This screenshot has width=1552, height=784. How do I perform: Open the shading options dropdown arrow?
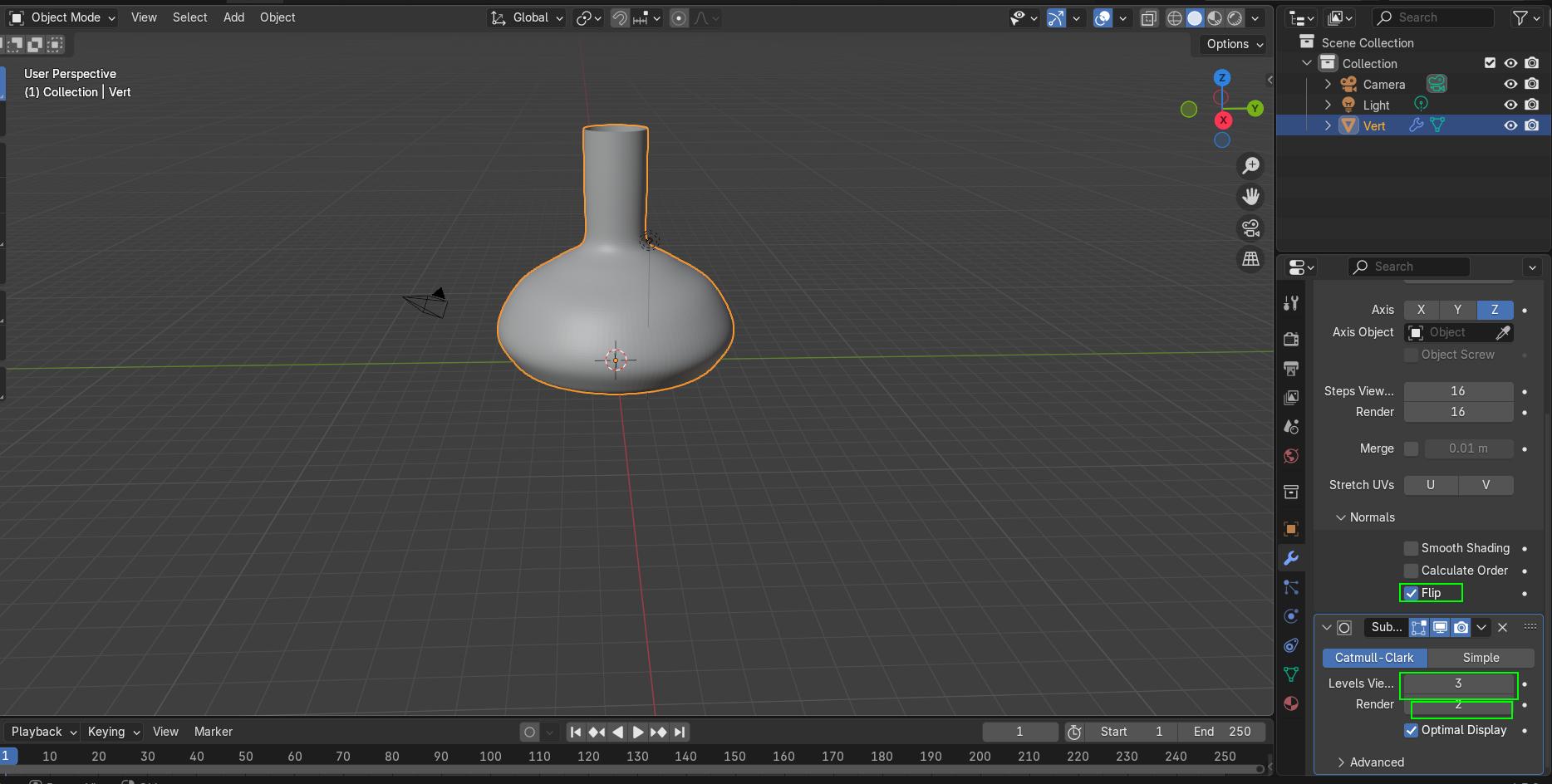(x=1256, y=17)
